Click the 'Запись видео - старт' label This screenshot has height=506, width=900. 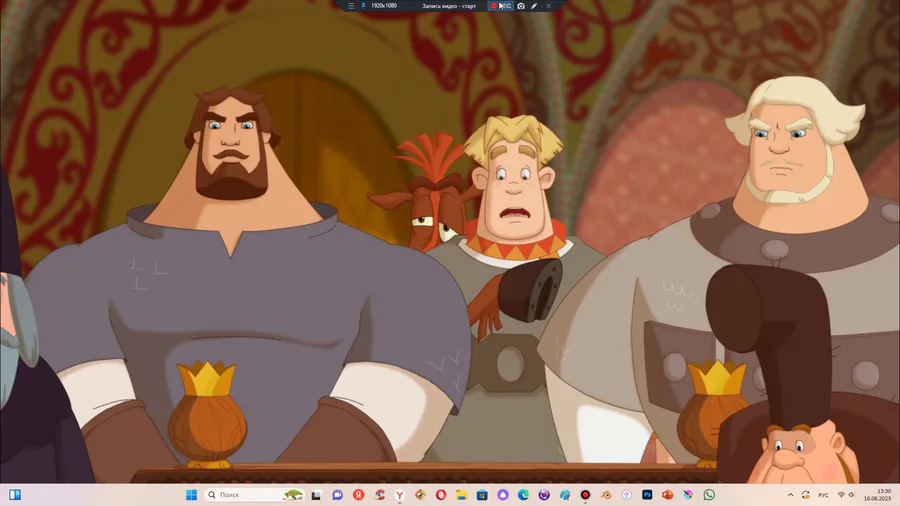(x=449, y=6)
